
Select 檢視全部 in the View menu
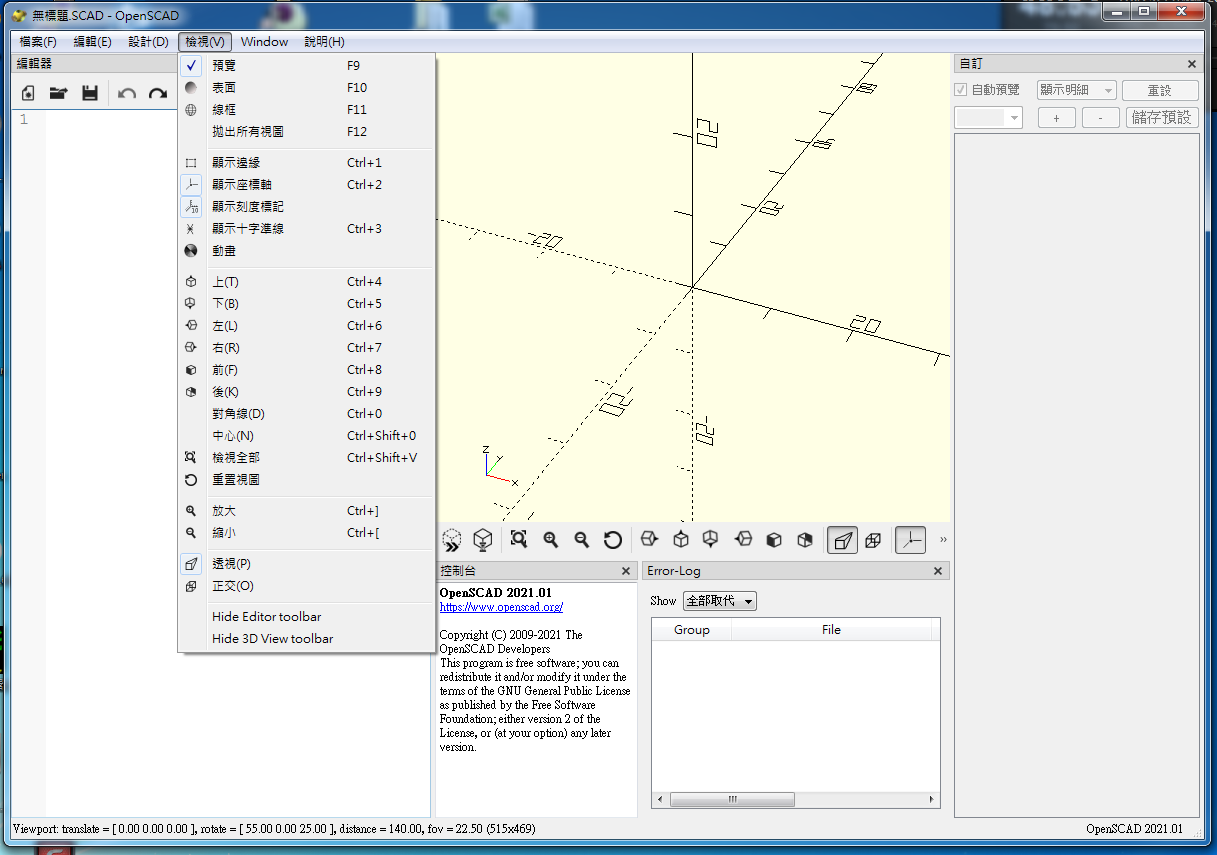(306, 457)
